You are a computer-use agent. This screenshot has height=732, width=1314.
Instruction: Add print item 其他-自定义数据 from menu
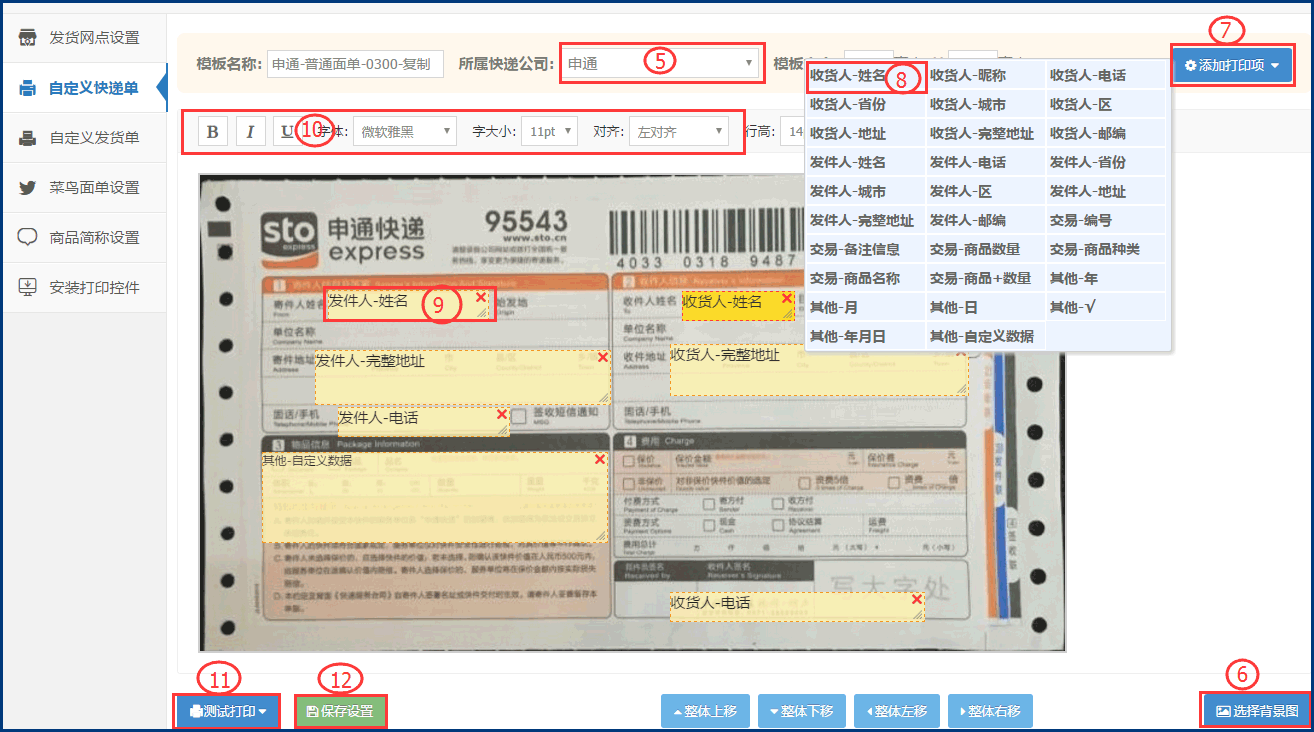pos(985,336)
